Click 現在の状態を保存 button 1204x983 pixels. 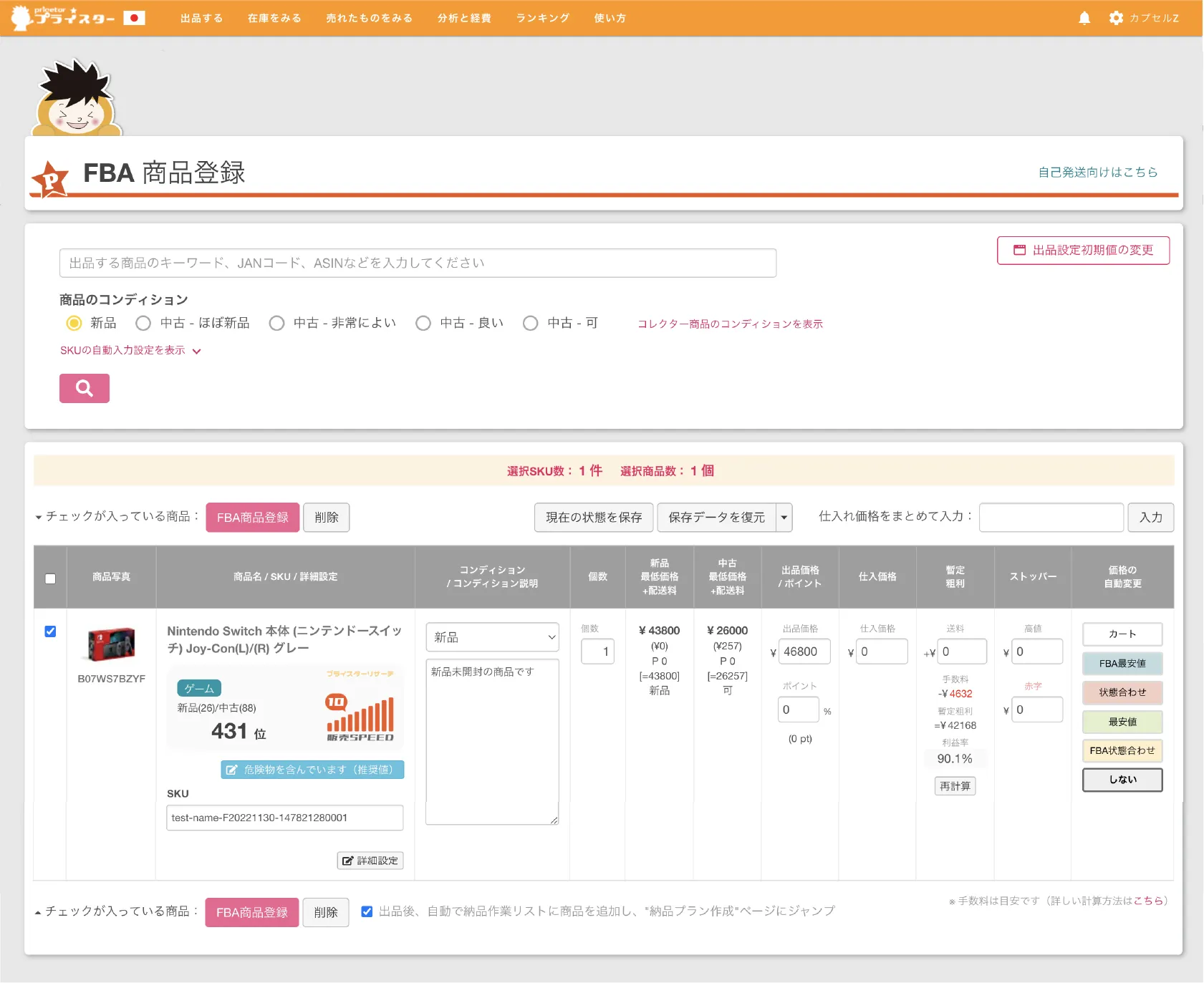coord(594,517)
